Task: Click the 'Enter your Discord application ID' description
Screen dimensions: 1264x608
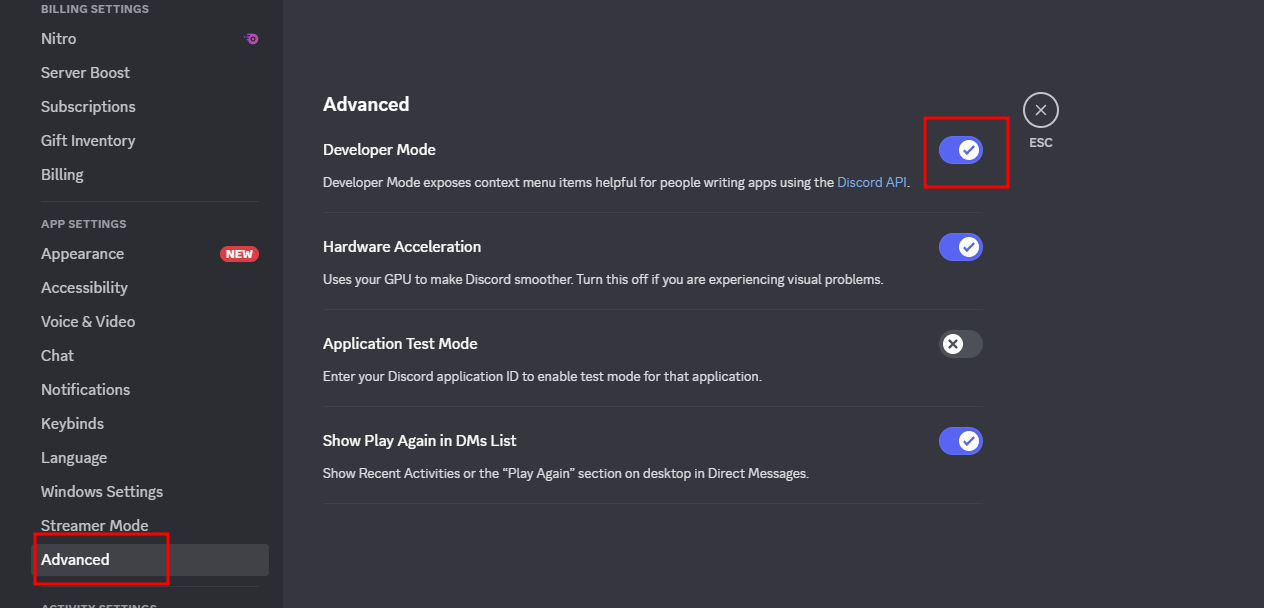Action: click(542, 377)
